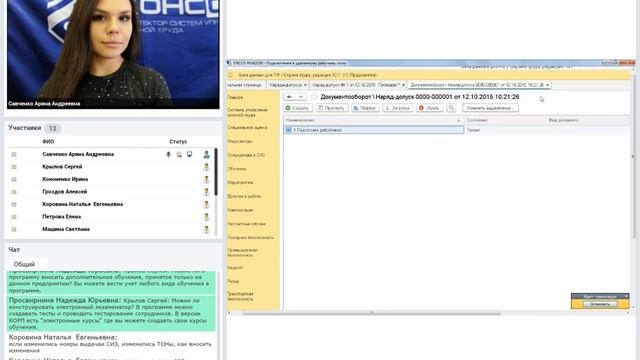Click the 'Подбор' toolbar button
The width and height of the screenshot is (640, 360).
[365, 108]
